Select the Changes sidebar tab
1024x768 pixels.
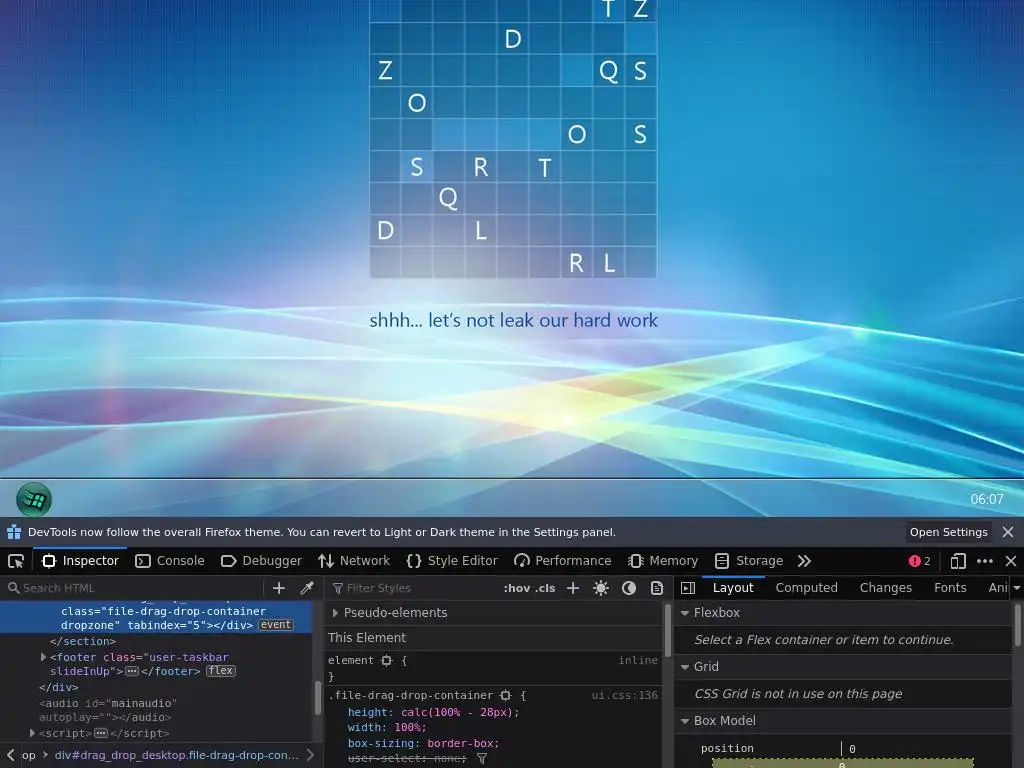pos(886,588)
